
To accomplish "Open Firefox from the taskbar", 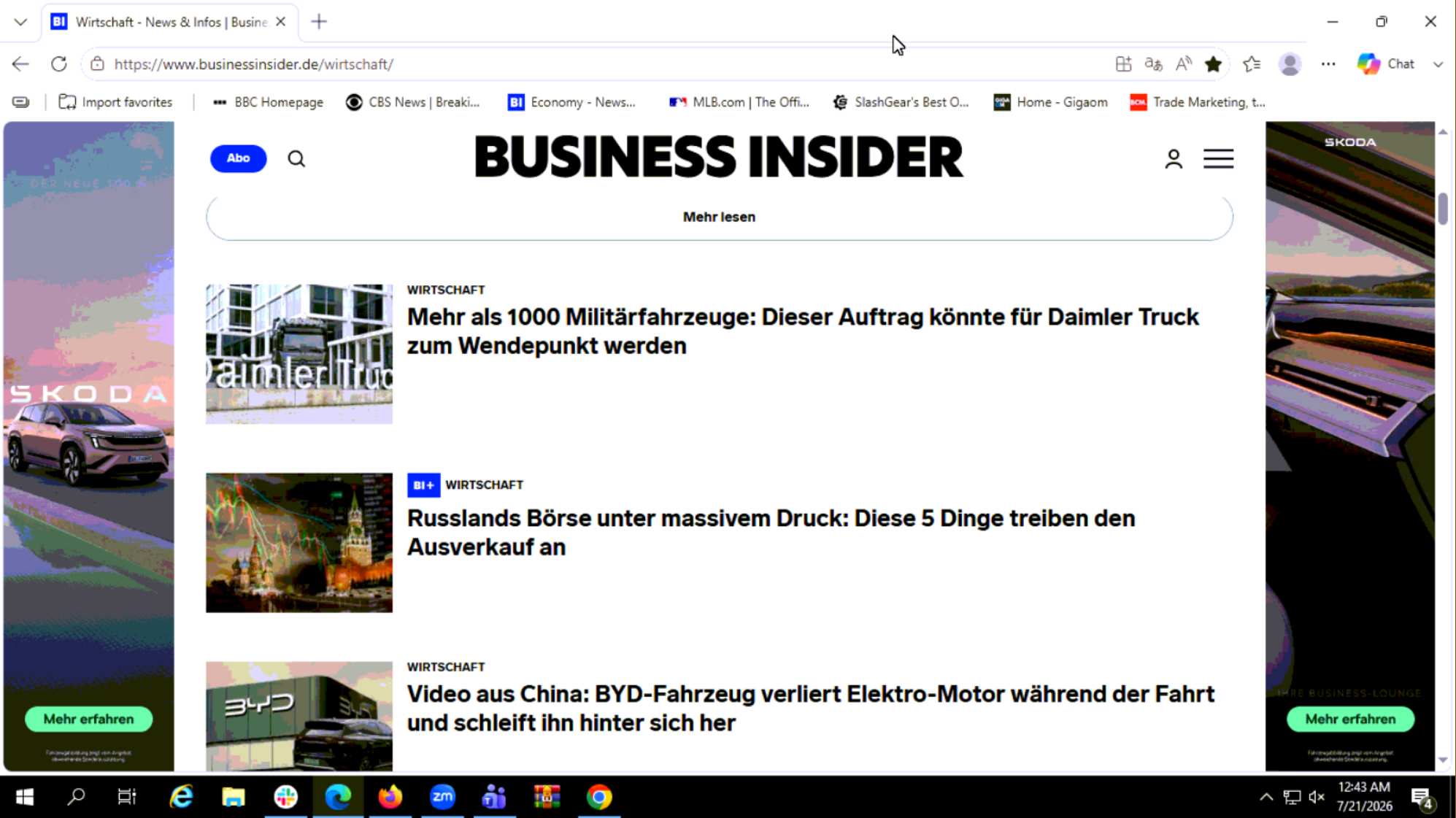I will (x=390, y=797).
